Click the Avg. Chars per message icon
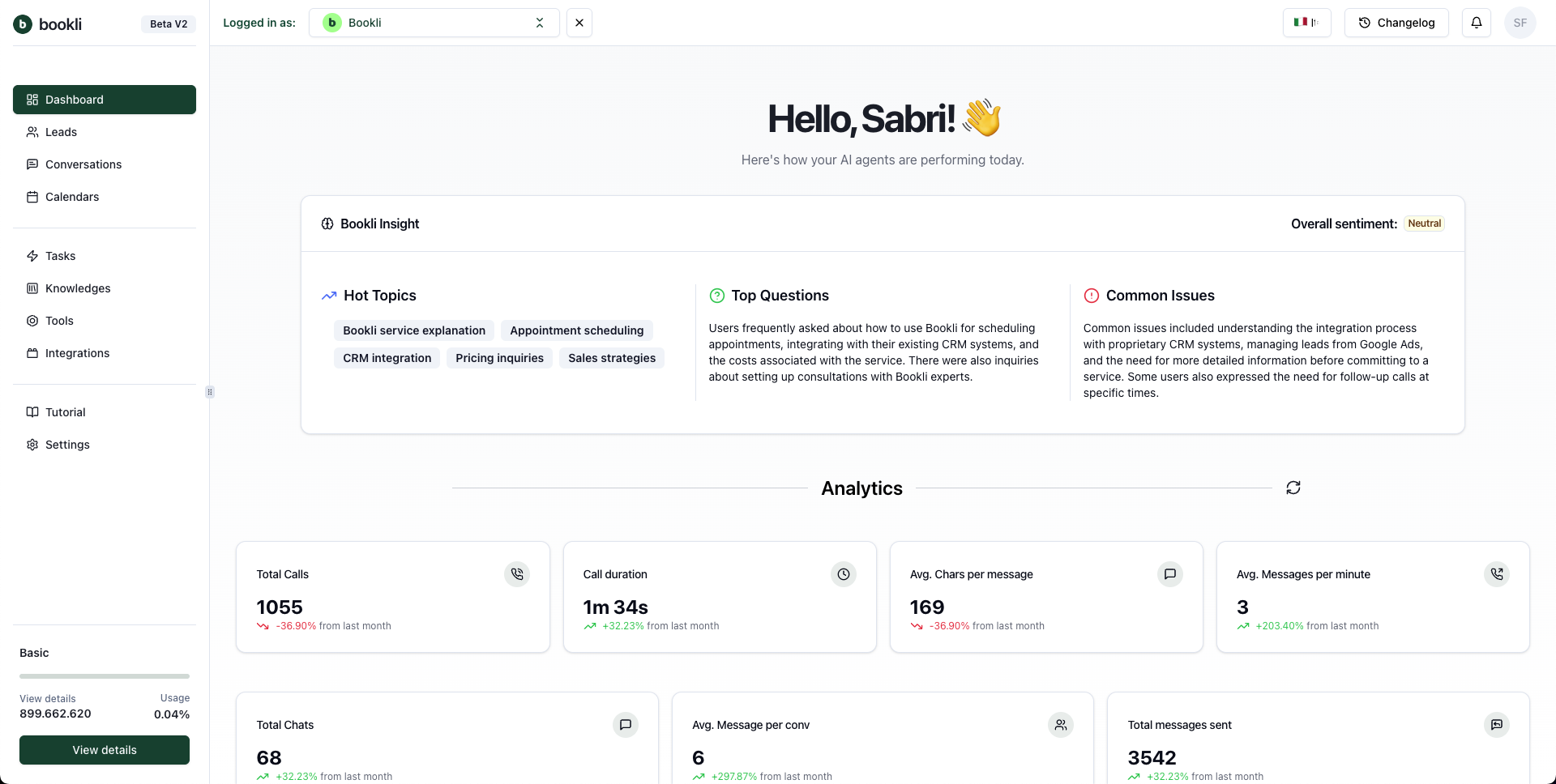 click(x=1170, y=574)
